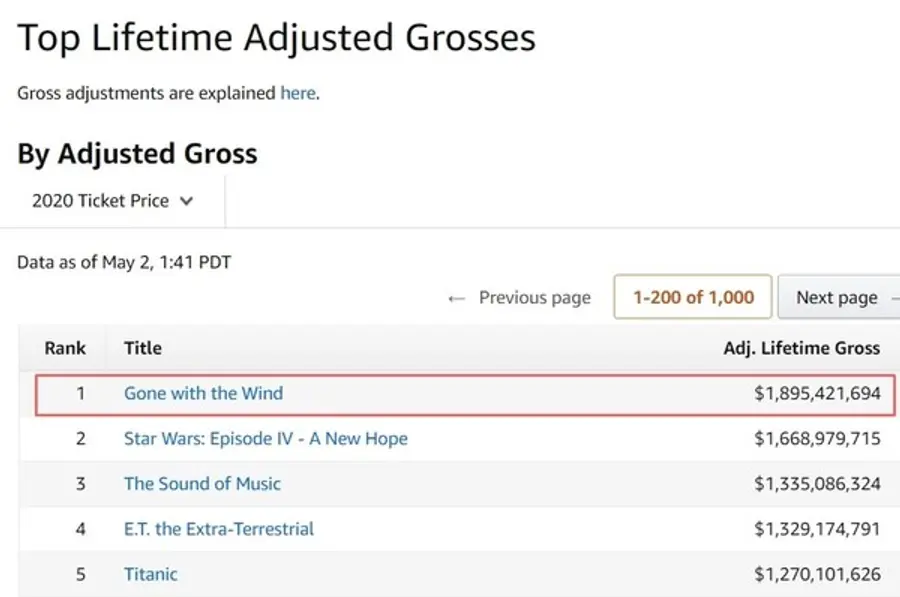900x597 pixels.
Task: Click rank number 3 cell
Action: click(80, 484)
